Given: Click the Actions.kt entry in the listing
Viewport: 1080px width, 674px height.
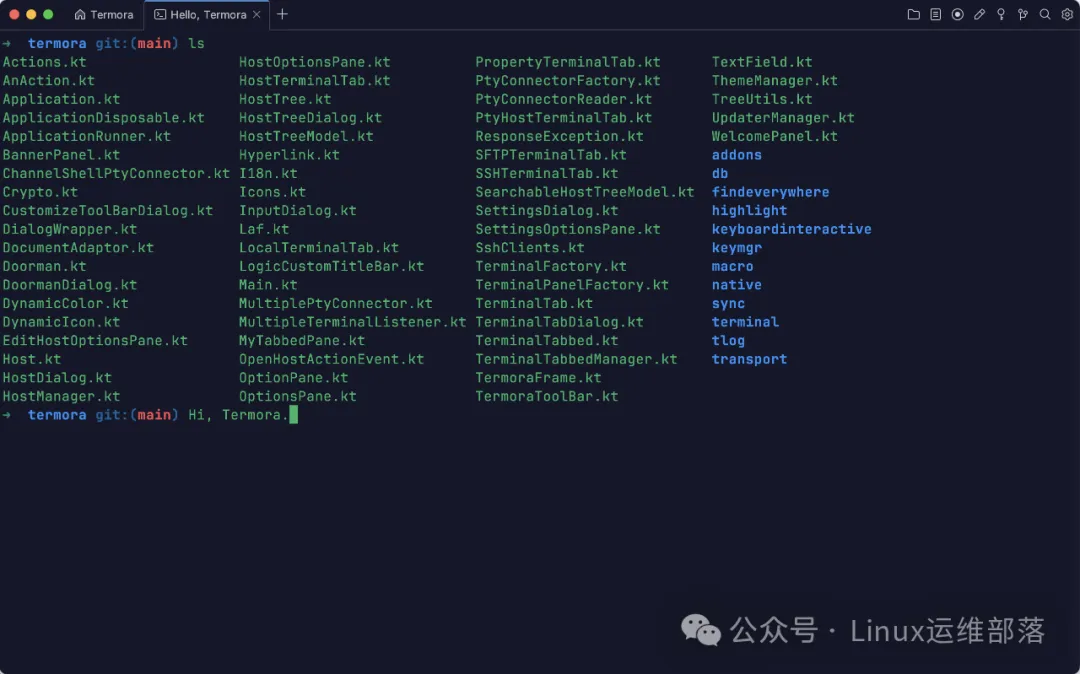Looking at the screenshot, I should [x=44, y=62].
